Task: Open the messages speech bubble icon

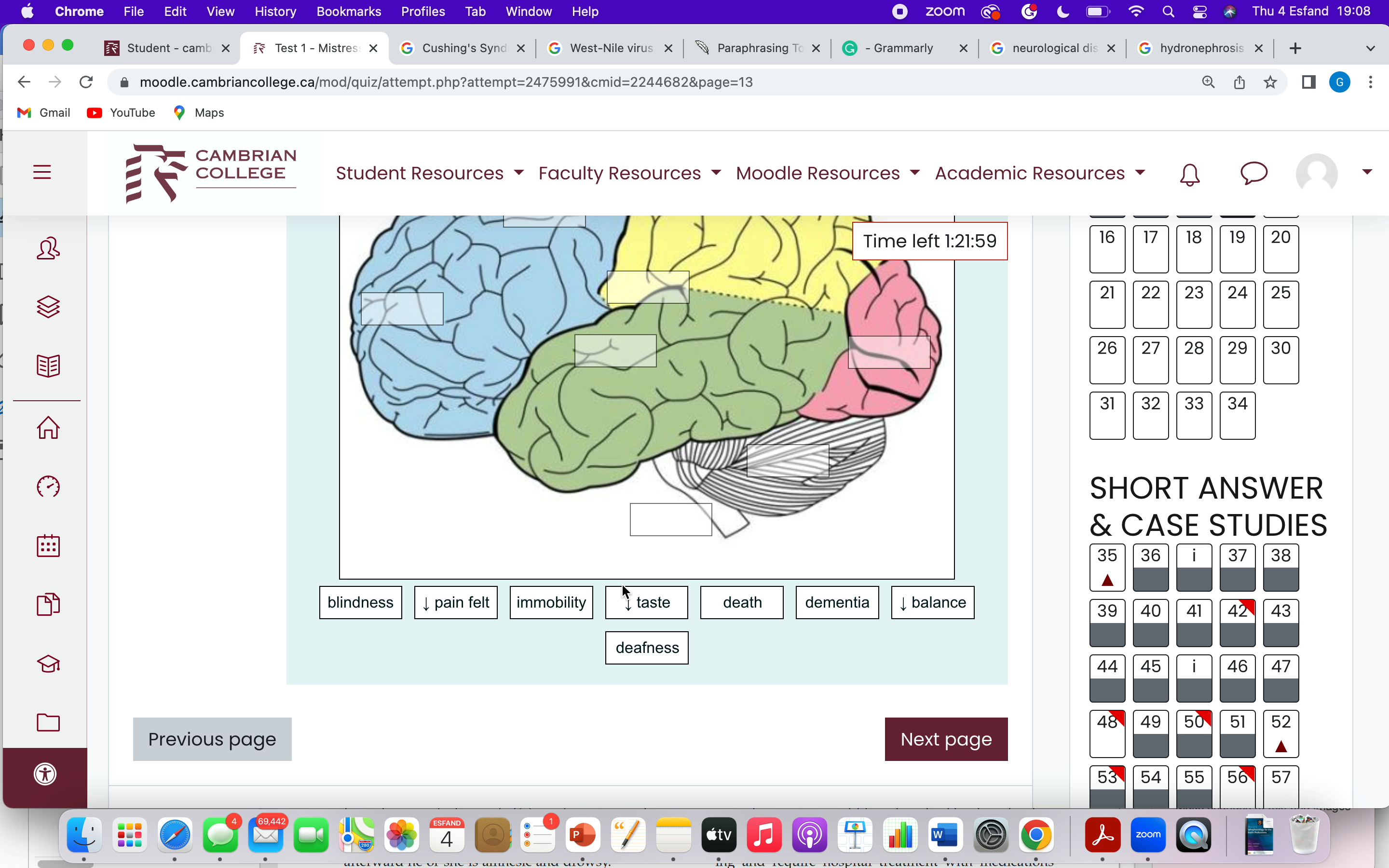Action: [1253, 173]
